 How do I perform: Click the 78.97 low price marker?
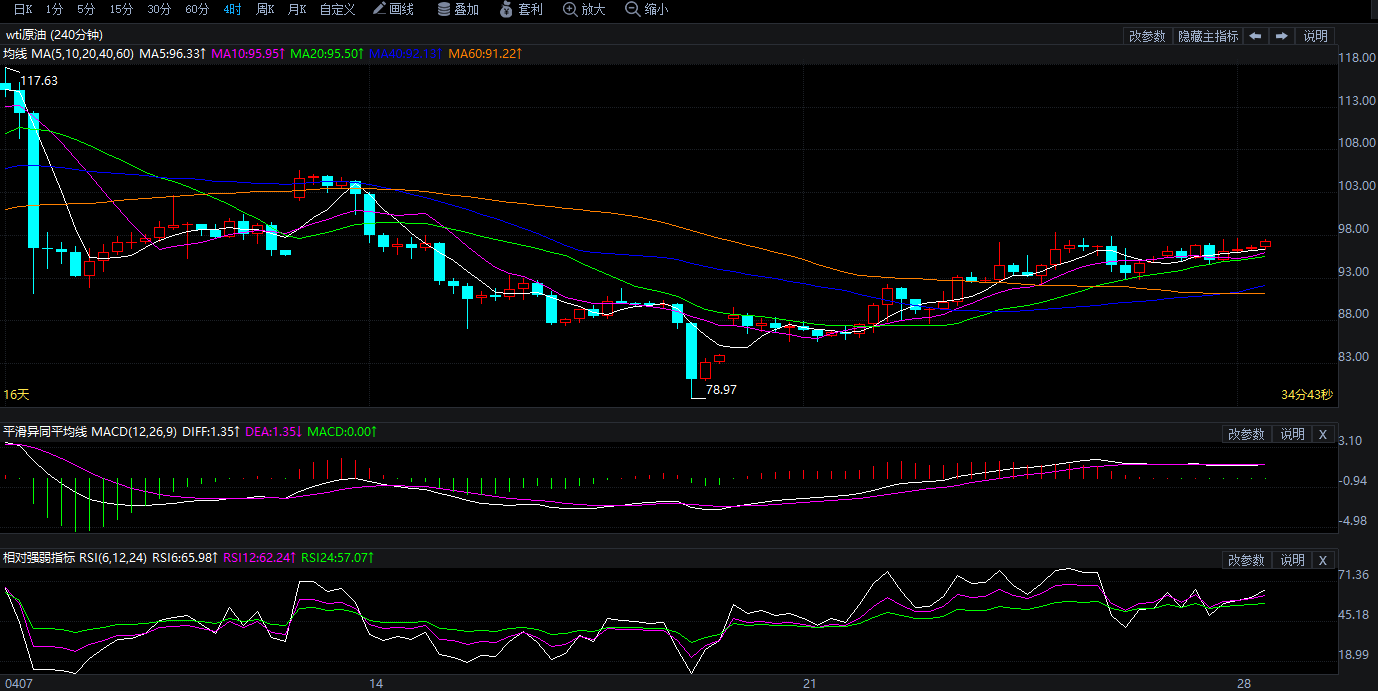pyautogui.click(x=721, y=390)
